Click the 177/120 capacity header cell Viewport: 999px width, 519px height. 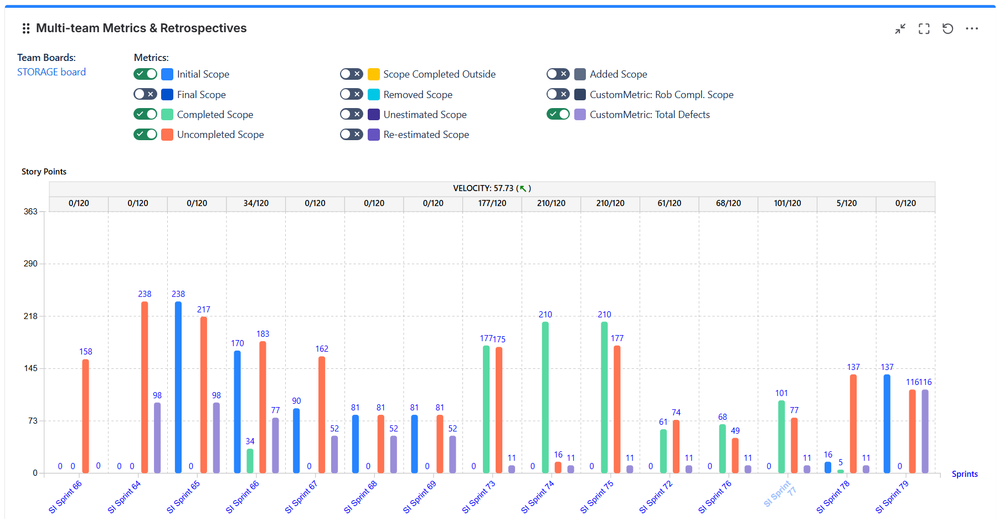[x=492, y=203]
